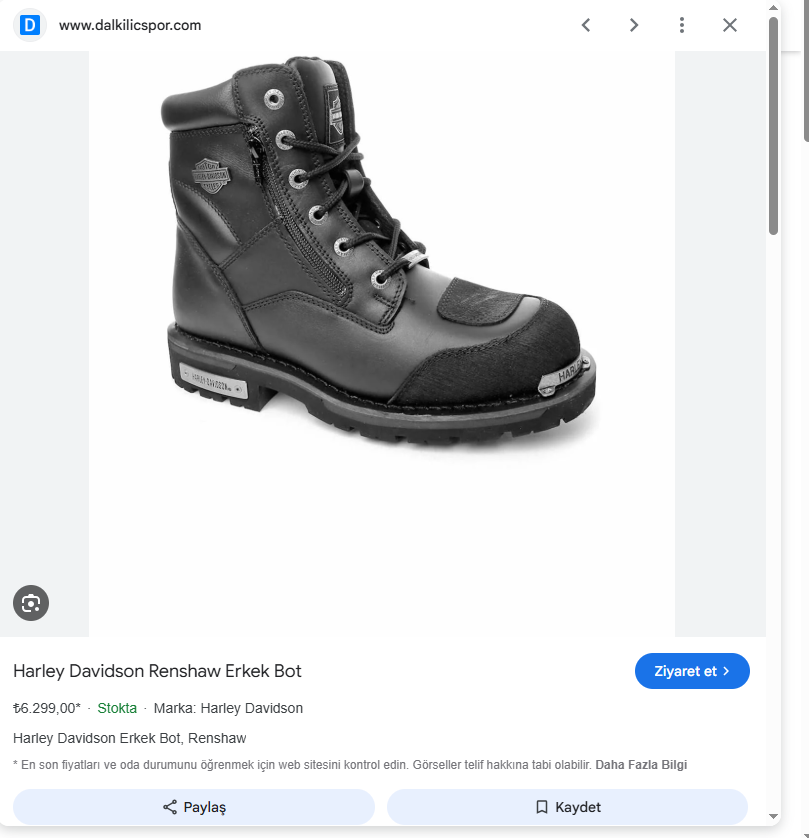Open the Daha Fazla Bilgi link
Viewport: 809px width, 838px height.
(x=641, y=765)
